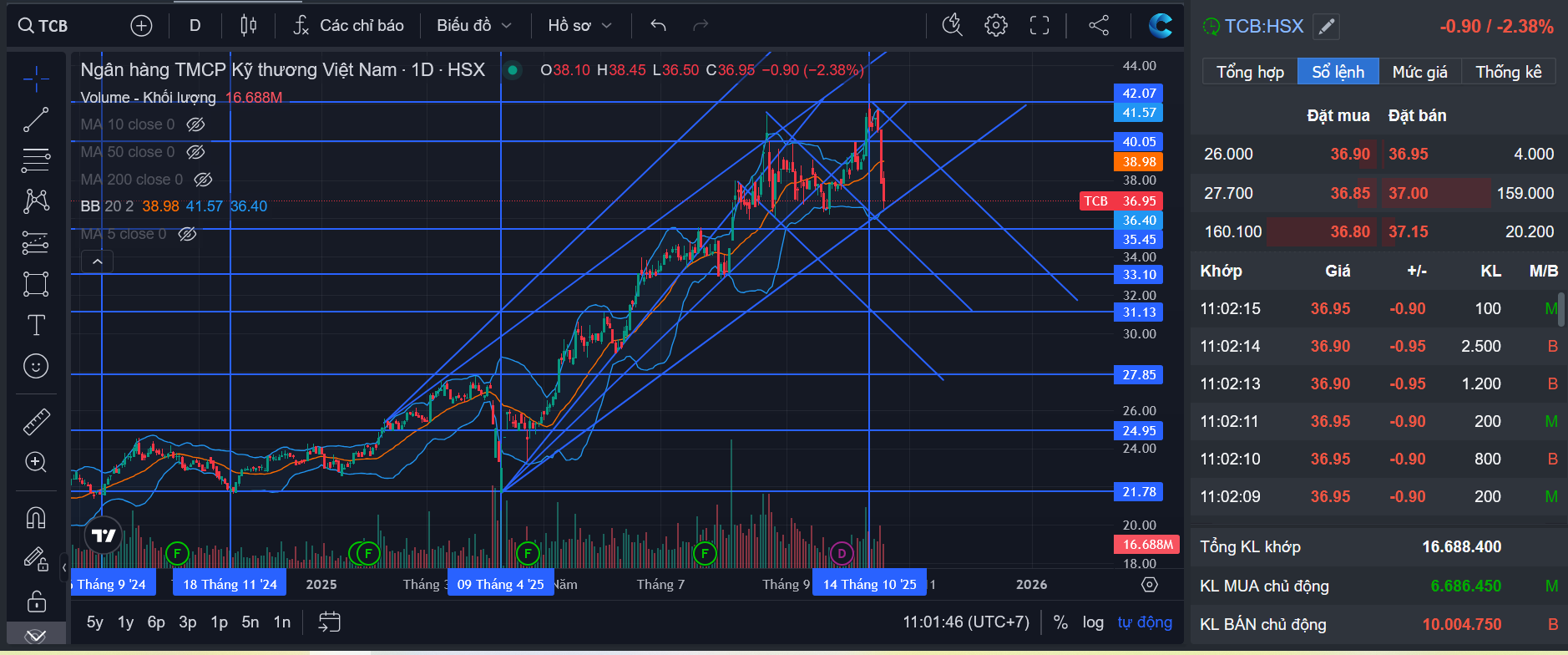Open go to date calendar
Screen dimensions: 1568x655
tap(329, 622)
